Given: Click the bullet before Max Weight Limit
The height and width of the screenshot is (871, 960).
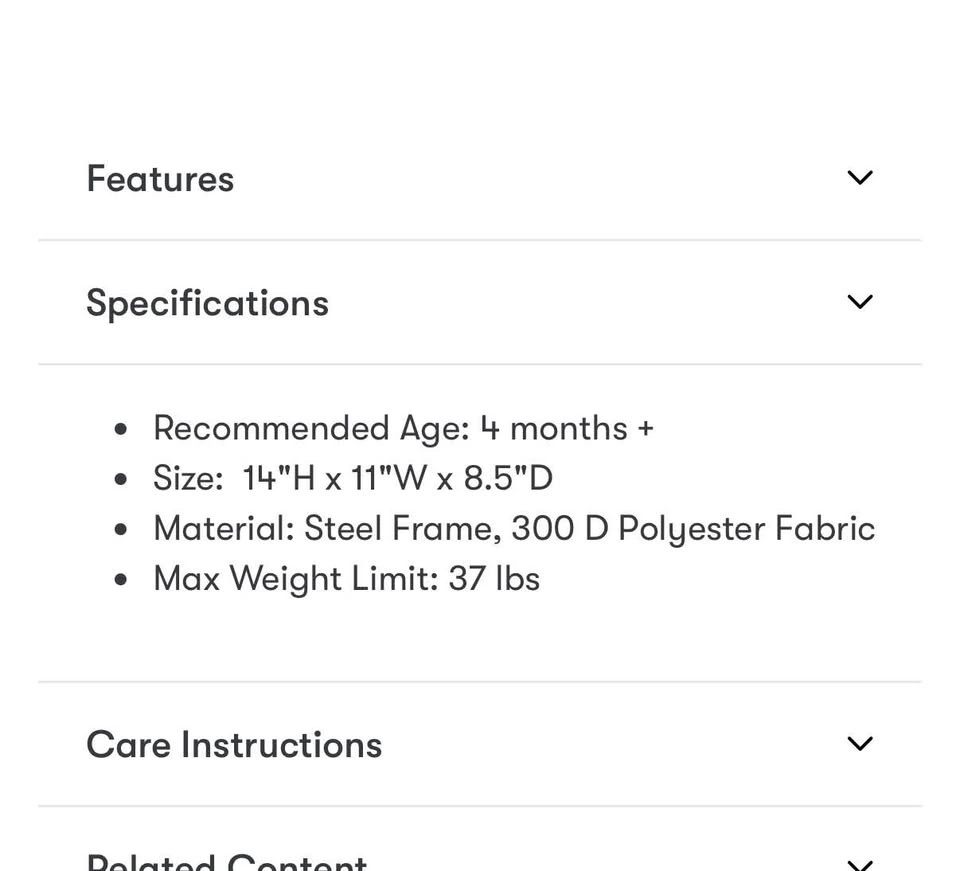Looking at the screenshot, I should [121, 579].
